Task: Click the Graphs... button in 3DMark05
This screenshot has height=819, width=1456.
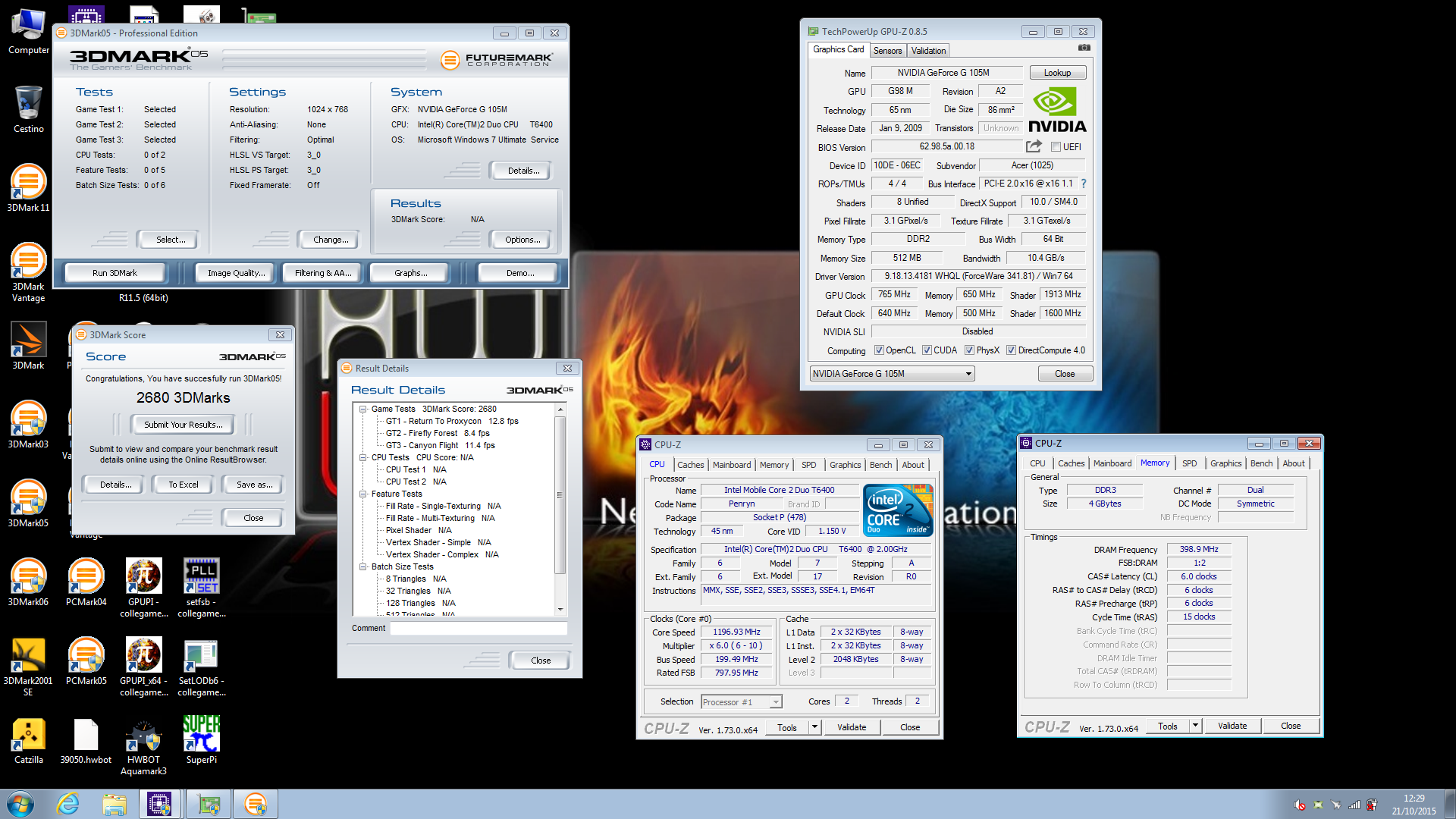Action: point(411,273)
